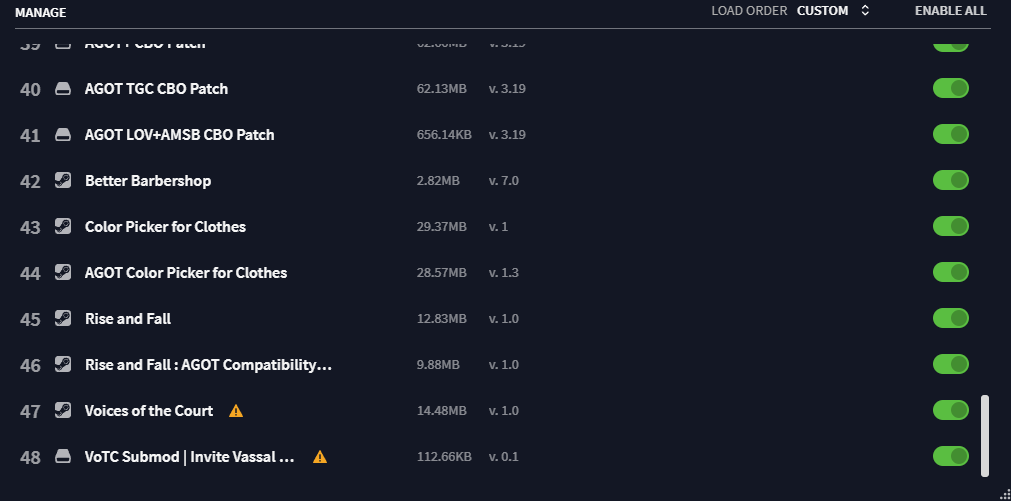The image size is (1011, 501).
Task: Select Rise and Fall : AGOT Compatibility name
Action: [x=209, y=365]
